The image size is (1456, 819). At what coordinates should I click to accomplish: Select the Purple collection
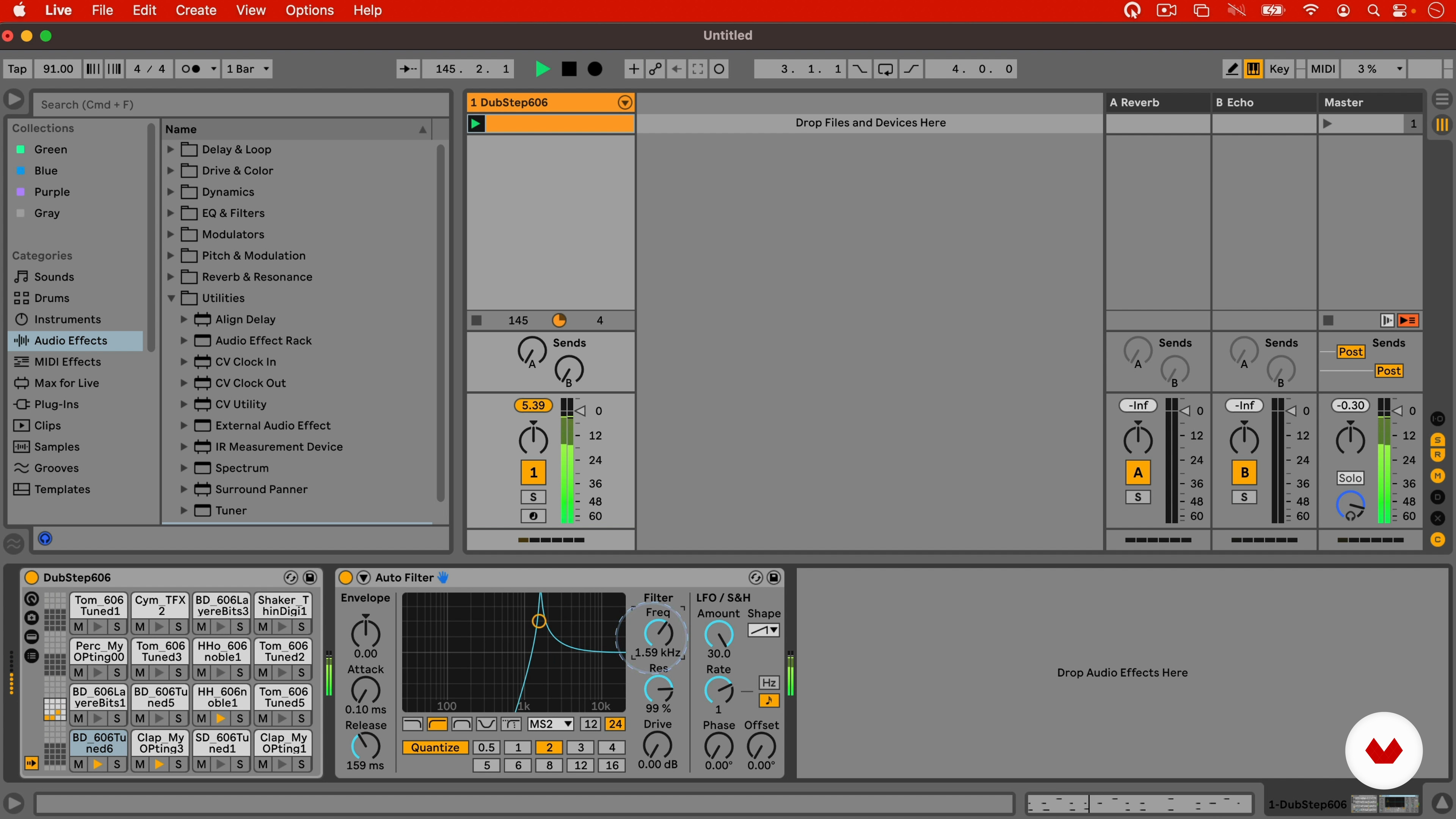52,192
